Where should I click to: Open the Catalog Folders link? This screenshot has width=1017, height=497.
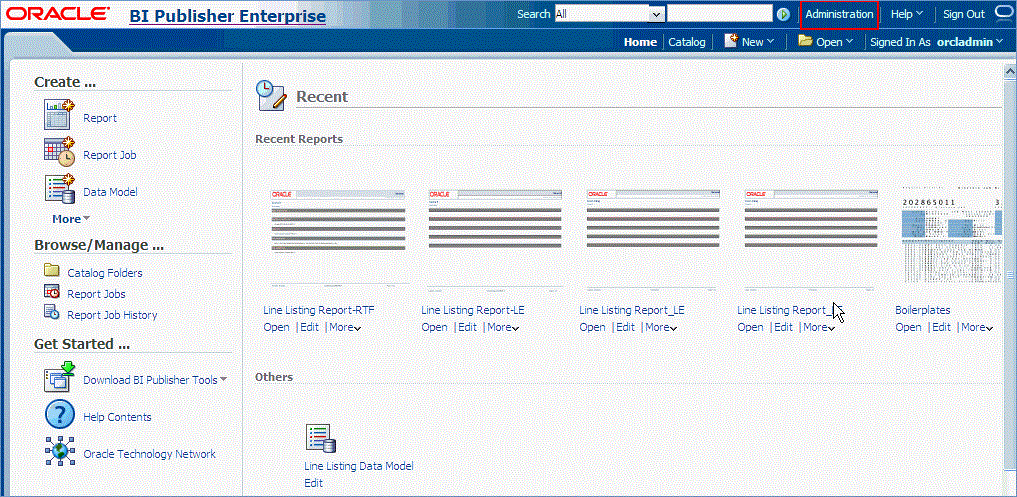[105, 273]
